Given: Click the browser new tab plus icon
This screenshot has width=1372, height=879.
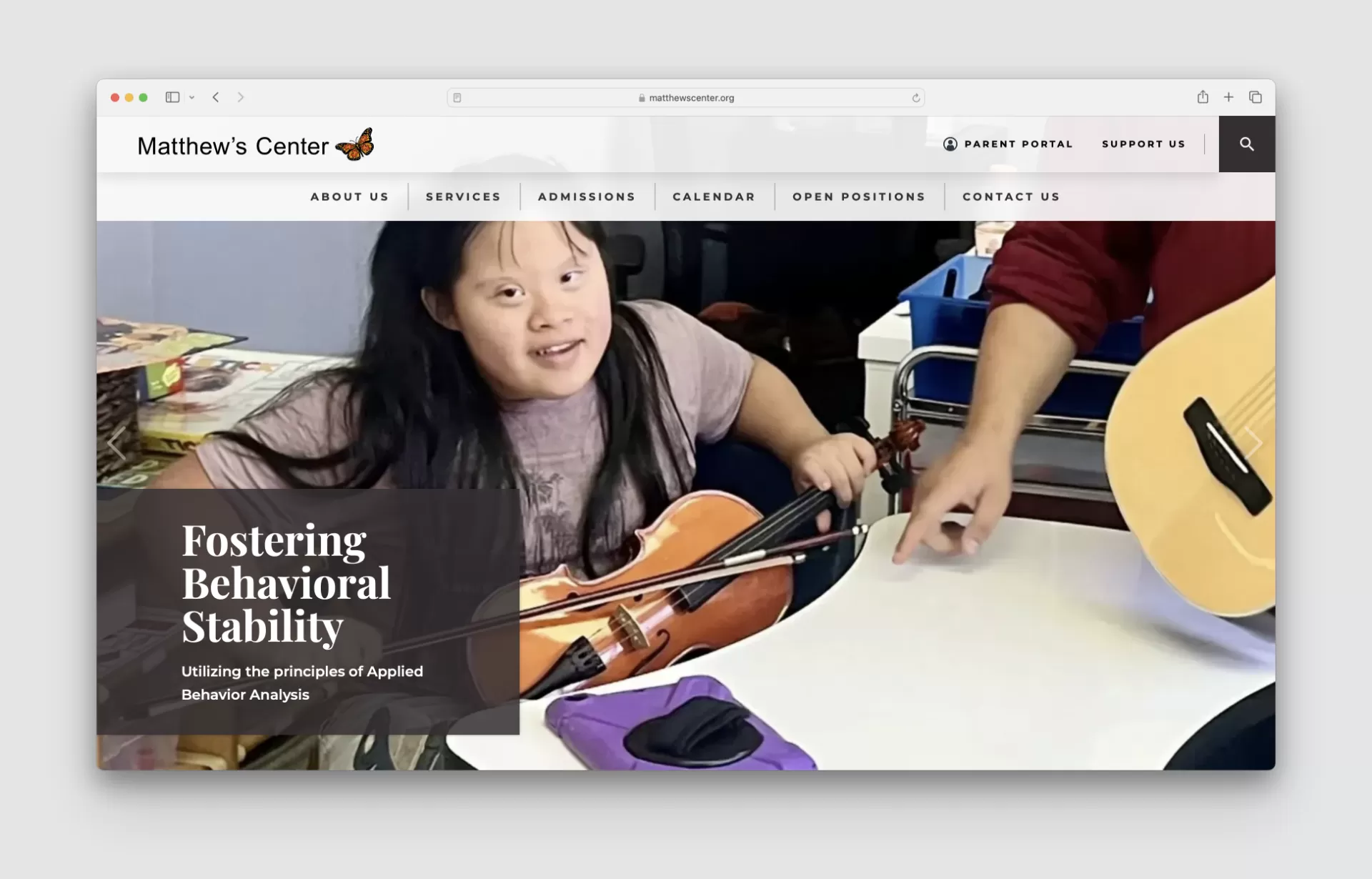Looking at the screenshot, I should pos(1229,97).
